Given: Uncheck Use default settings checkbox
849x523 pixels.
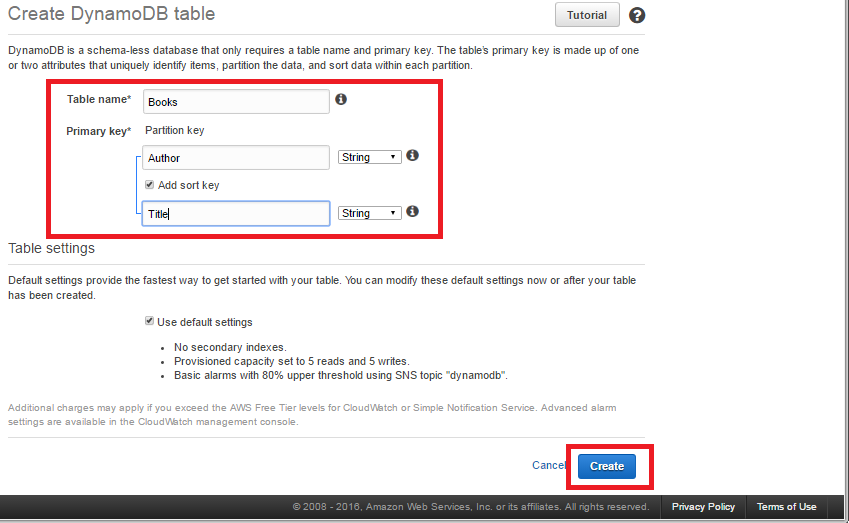Looking at the screenshot, I should click(x=149, y=321).
